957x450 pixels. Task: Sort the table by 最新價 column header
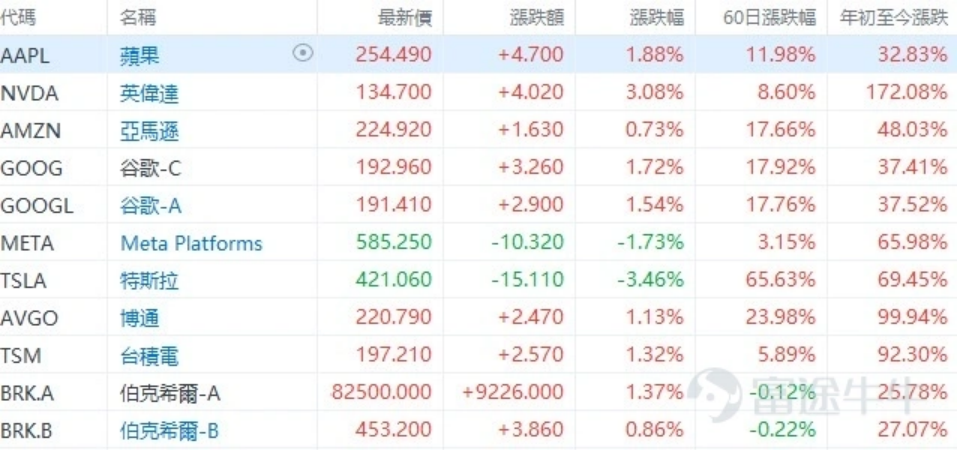(x=405, y=18)
